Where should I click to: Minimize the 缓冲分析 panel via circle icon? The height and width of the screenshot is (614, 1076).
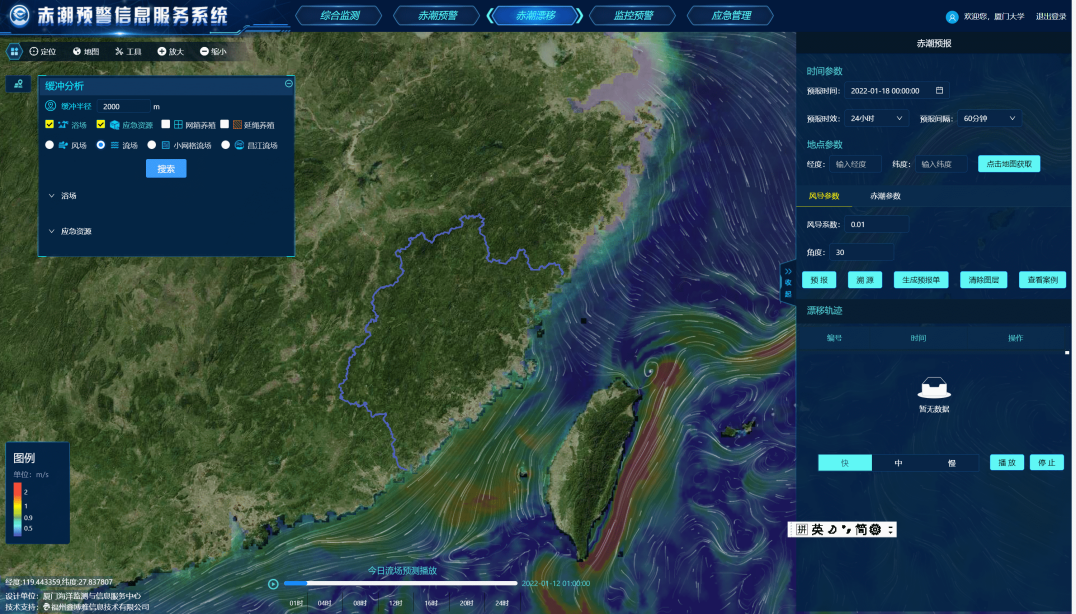[289, 84]
